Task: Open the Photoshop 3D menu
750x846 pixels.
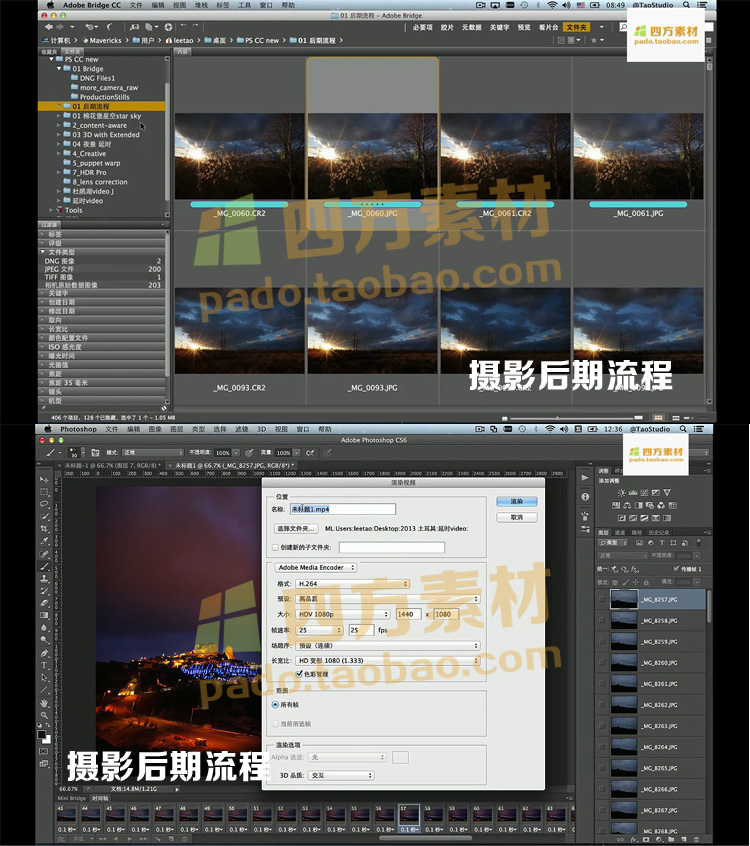Action: (x=262, y=429)
